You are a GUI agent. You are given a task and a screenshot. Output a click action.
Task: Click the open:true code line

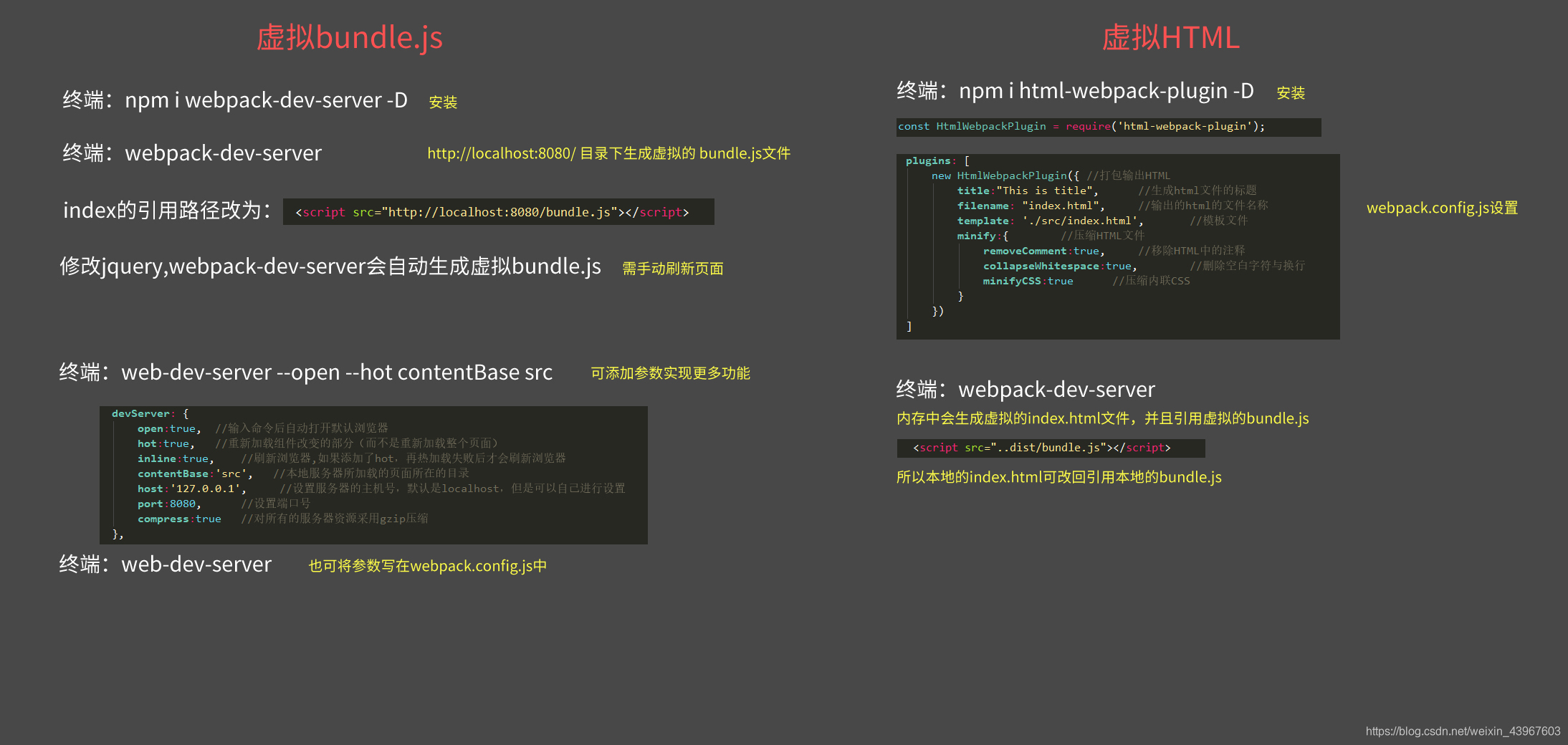262,428
